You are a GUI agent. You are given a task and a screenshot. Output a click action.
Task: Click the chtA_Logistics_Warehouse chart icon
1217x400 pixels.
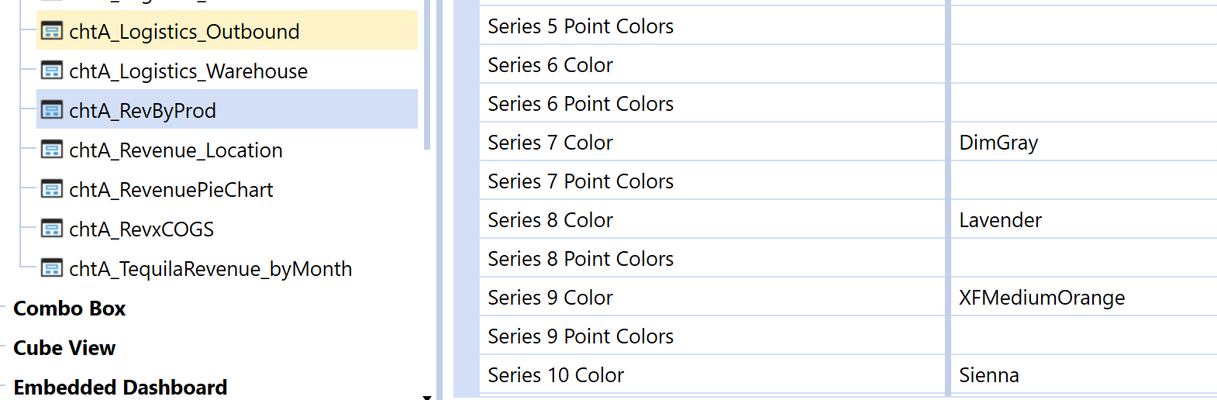point(52,71)
